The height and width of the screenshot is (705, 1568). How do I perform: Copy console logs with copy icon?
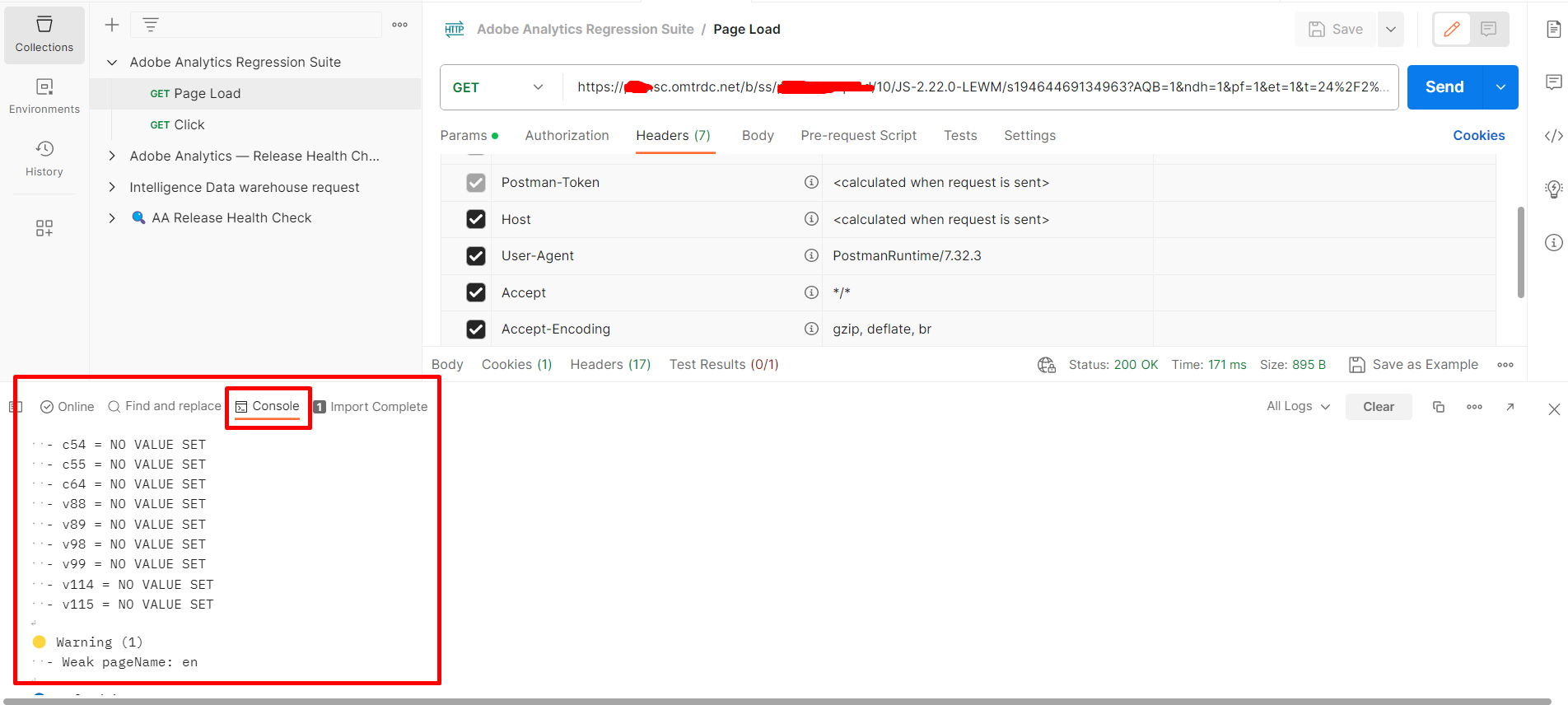pyautogui.click(x=1439, y=407)
